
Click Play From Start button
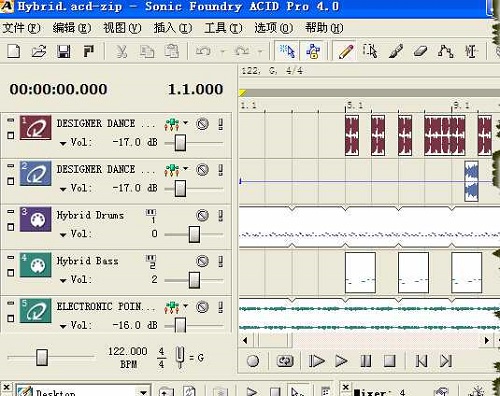point(316,361)
